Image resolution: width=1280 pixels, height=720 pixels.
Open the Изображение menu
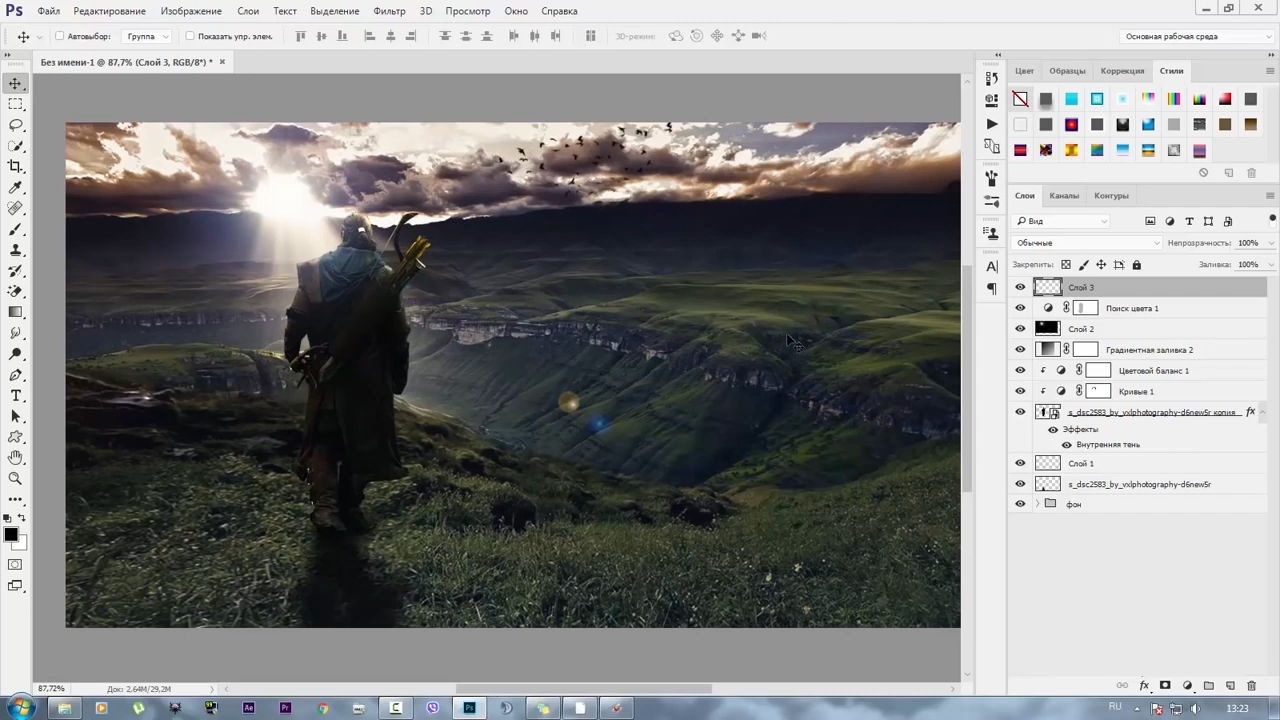[191, 11]
